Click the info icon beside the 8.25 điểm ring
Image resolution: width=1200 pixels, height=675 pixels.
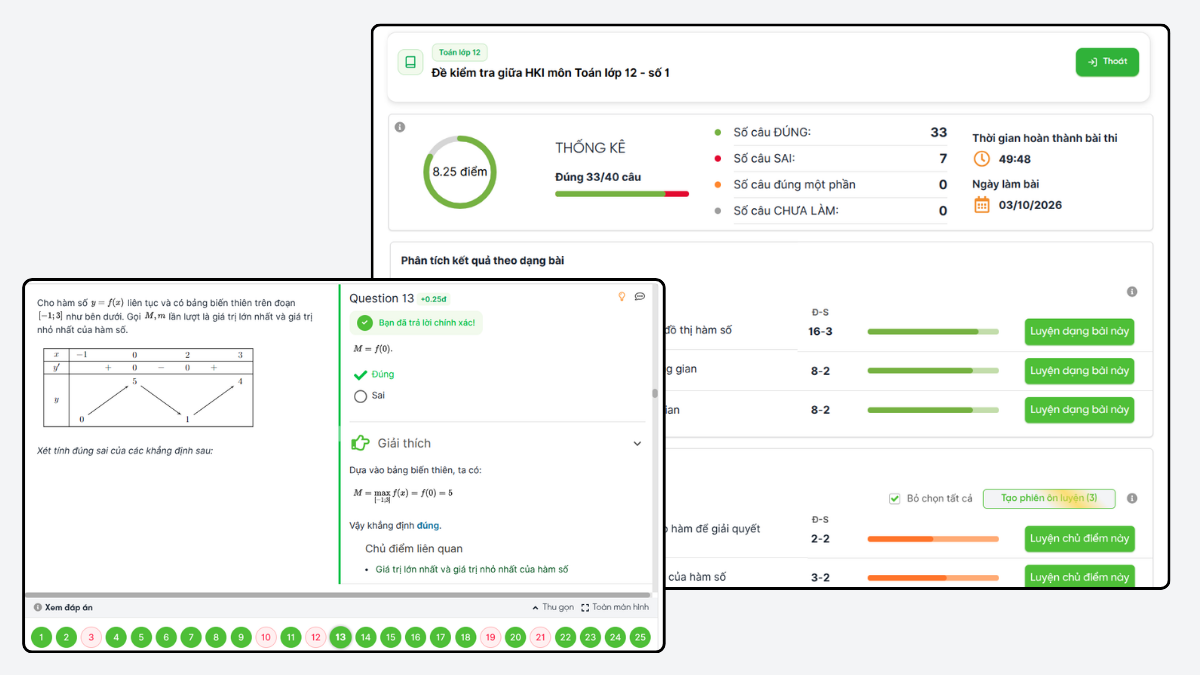400,128
